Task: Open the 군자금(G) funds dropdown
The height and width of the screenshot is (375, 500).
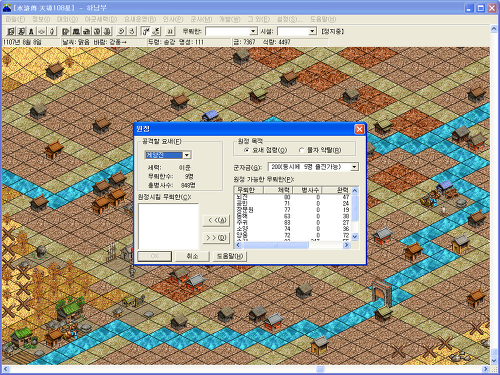Action: [x=355, y=167]
